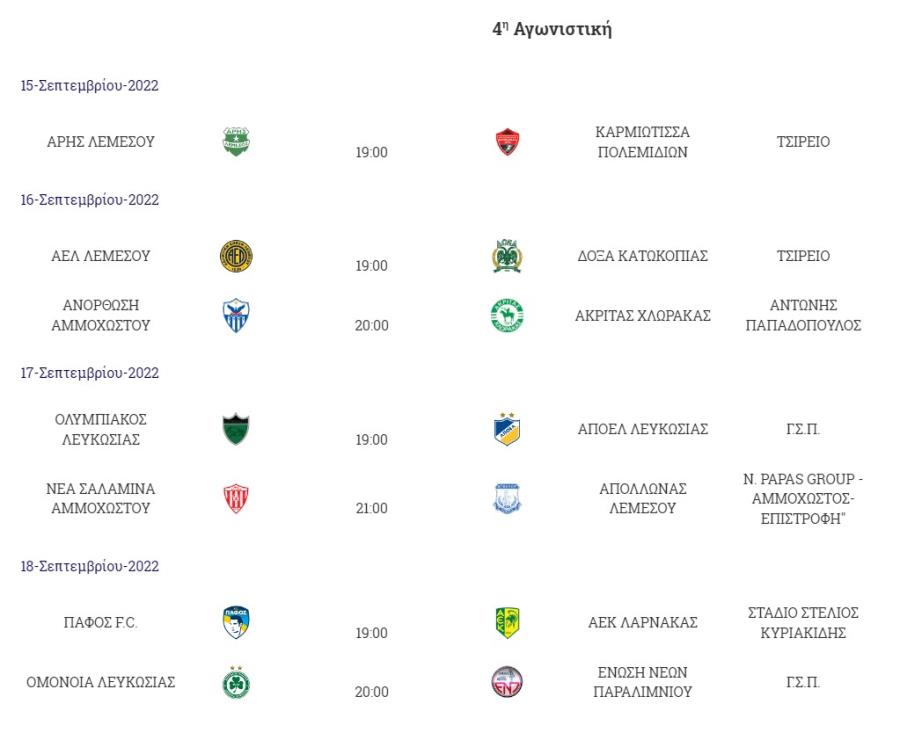Click the Doxa Katokopias eagle crest
Viewport: 900px width, 740px height.
click(x=507, y=256)
